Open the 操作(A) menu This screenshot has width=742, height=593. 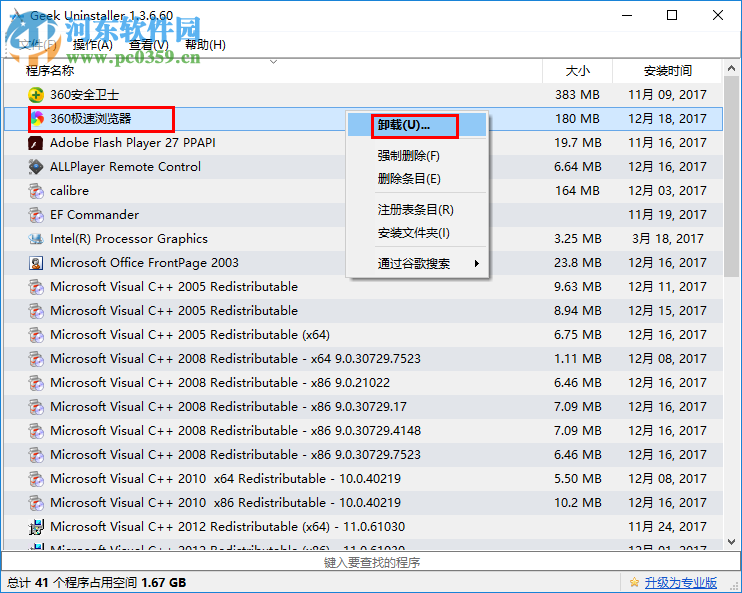92,45
